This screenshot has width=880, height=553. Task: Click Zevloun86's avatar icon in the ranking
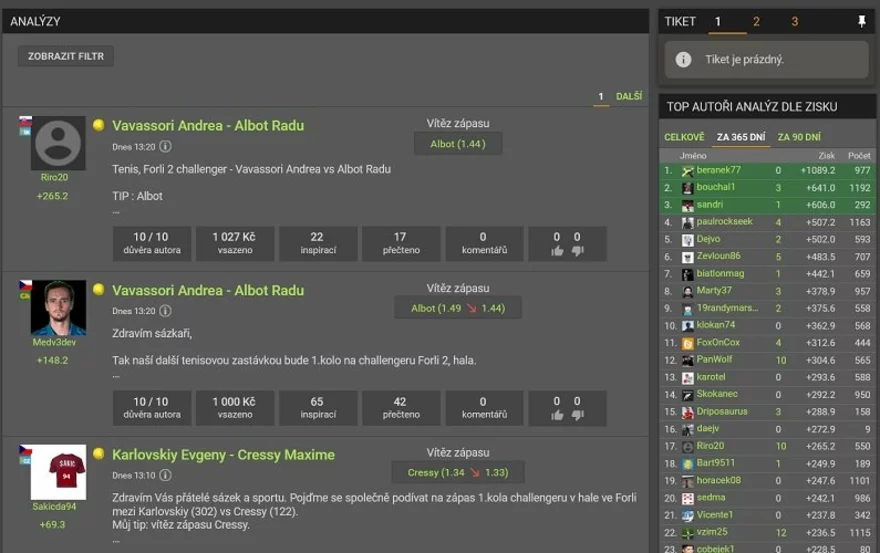688,257
